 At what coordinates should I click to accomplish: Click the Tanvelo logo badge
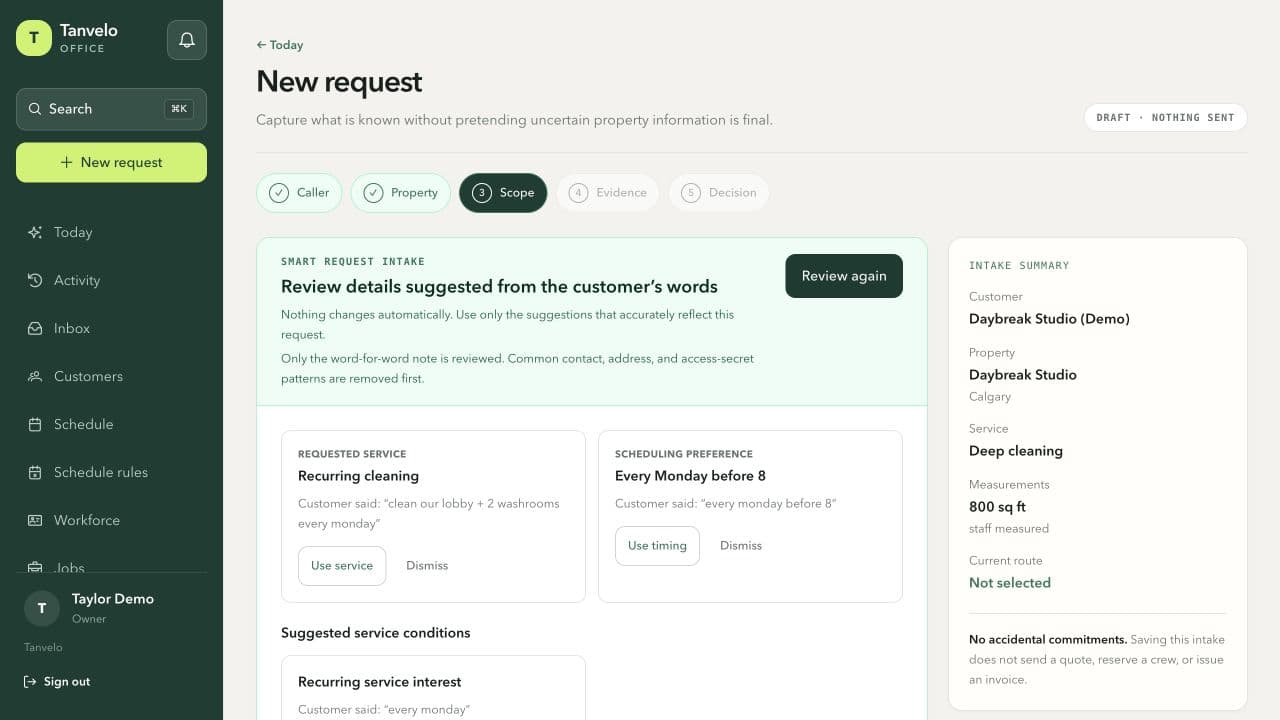coord(34,38)
